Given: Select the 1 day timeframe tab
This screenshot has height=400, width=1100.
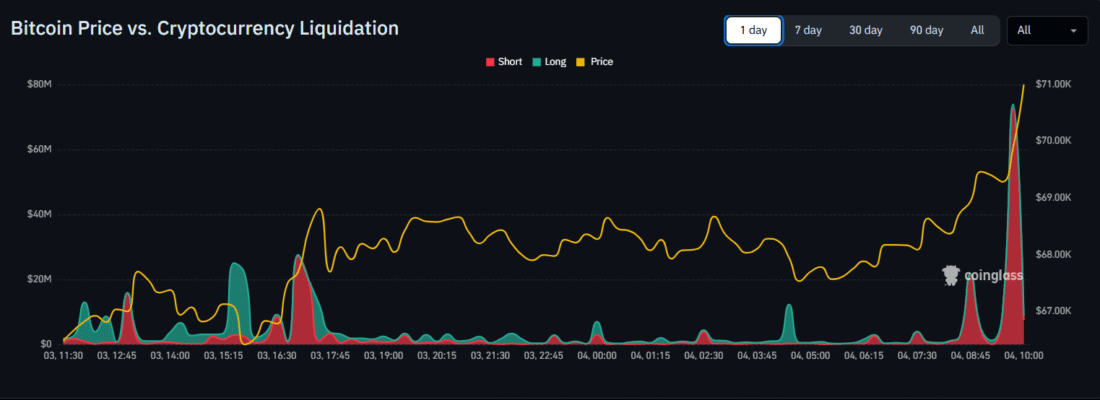Looking at the screenshot, I should 753,30.
